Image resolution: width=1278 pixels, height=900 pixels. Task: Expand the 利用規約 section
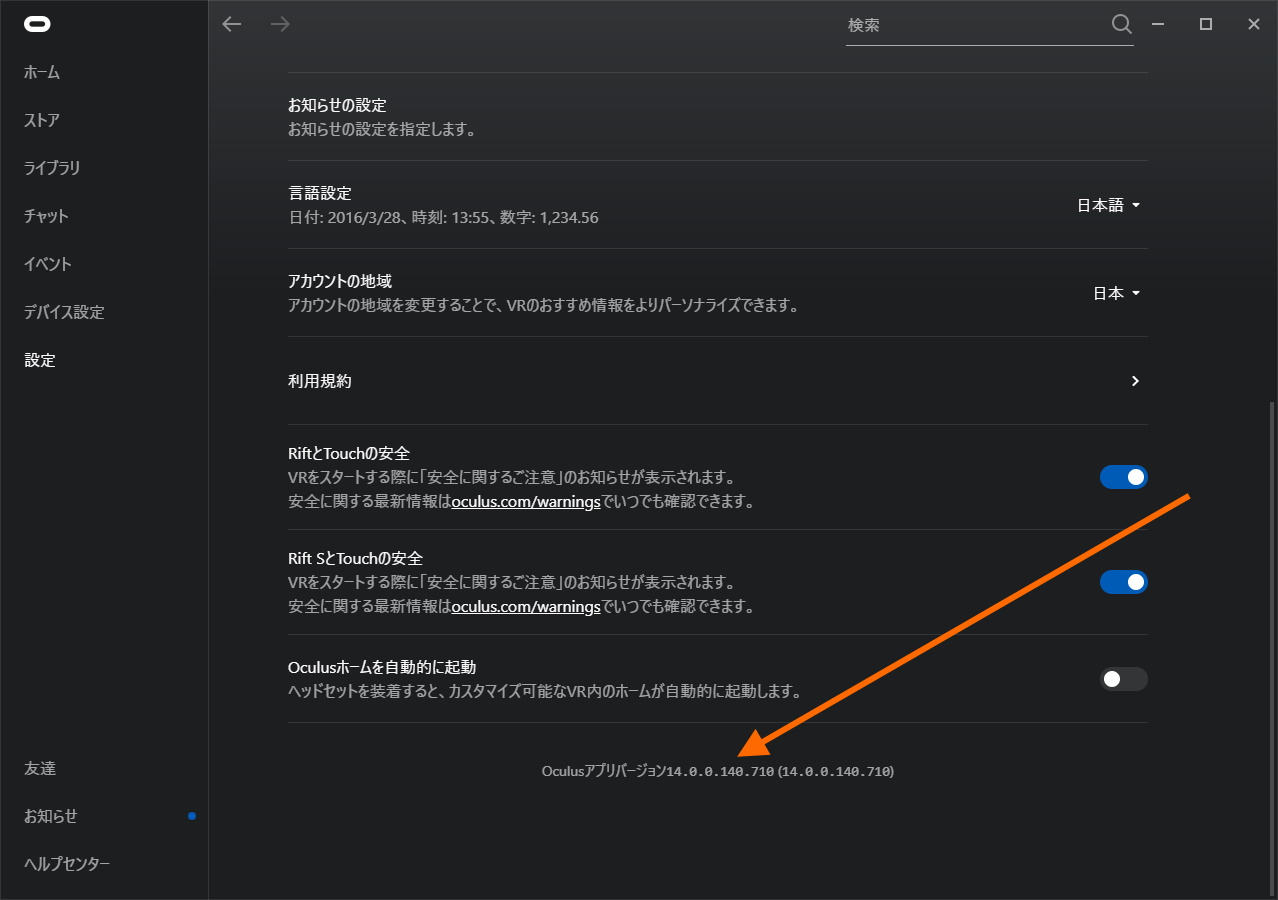1134,381
